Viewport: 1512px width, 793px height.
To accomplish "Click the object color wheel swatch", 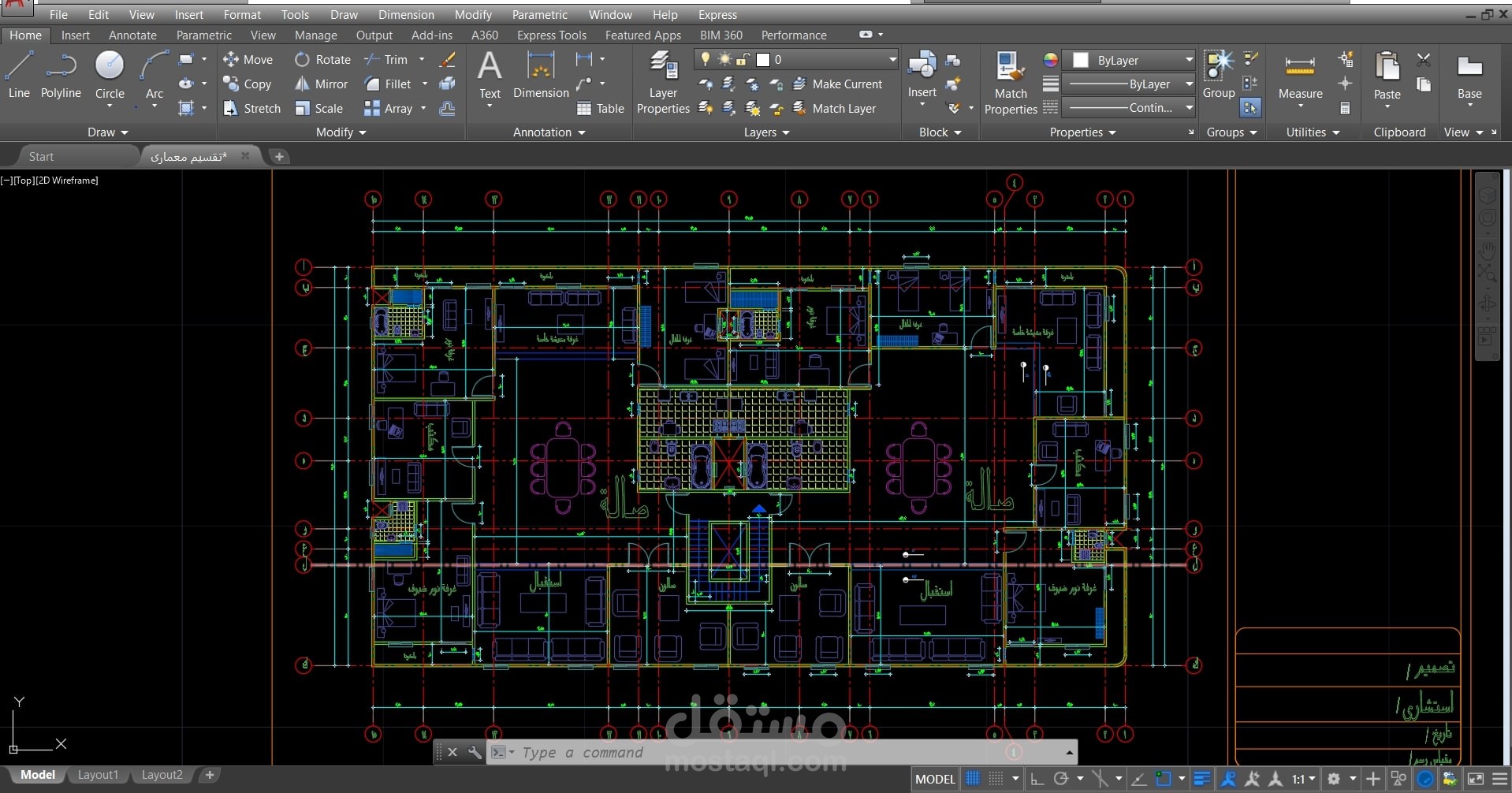I will point(1050,60).
